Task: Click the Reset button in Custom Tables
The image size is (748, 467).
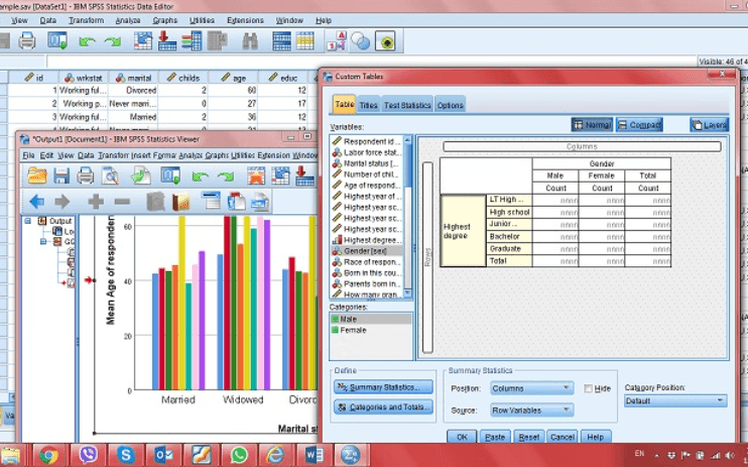Action: click(x=529, y=437)
